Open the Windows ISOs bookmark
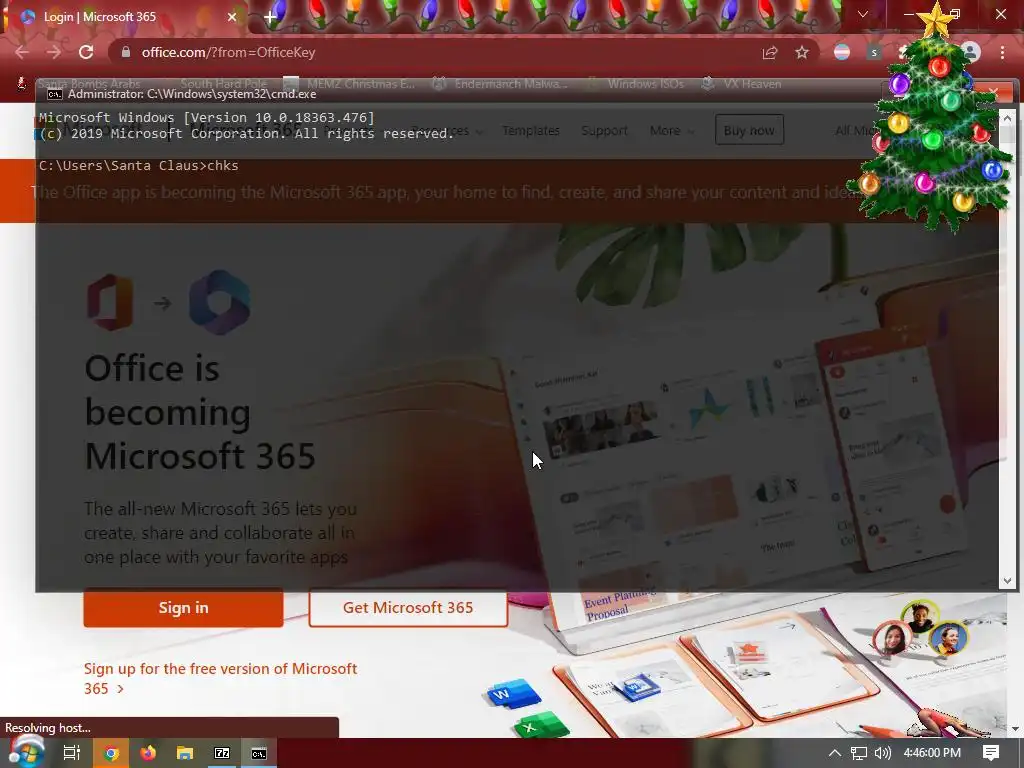This screenshot has width=1024, height=768. click(637, 84)
